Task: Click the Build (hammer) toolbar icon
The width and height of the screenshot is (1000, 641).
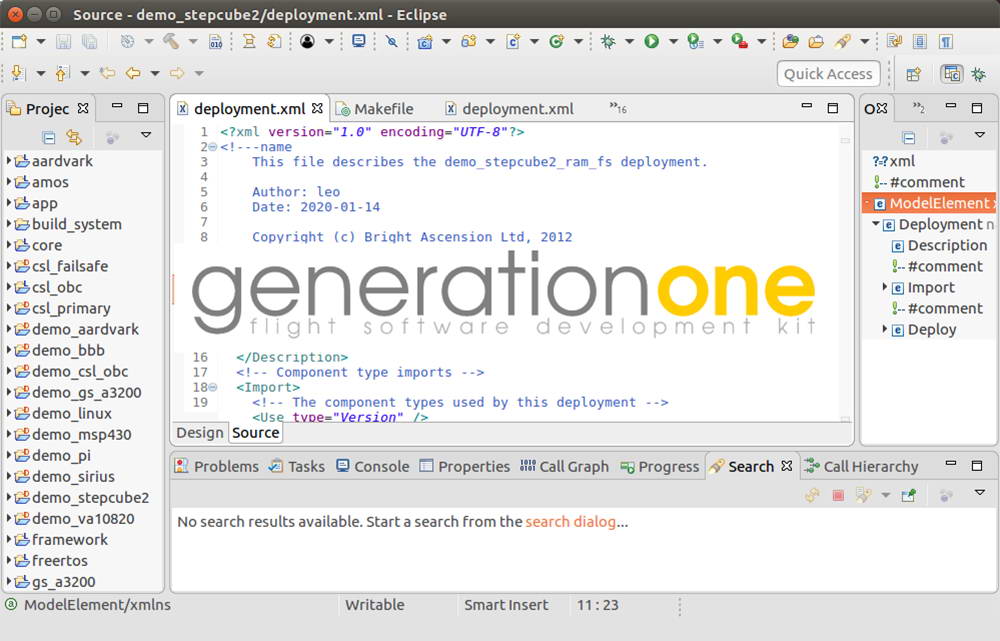Action: pyautogui.click(x=170, y=42)
